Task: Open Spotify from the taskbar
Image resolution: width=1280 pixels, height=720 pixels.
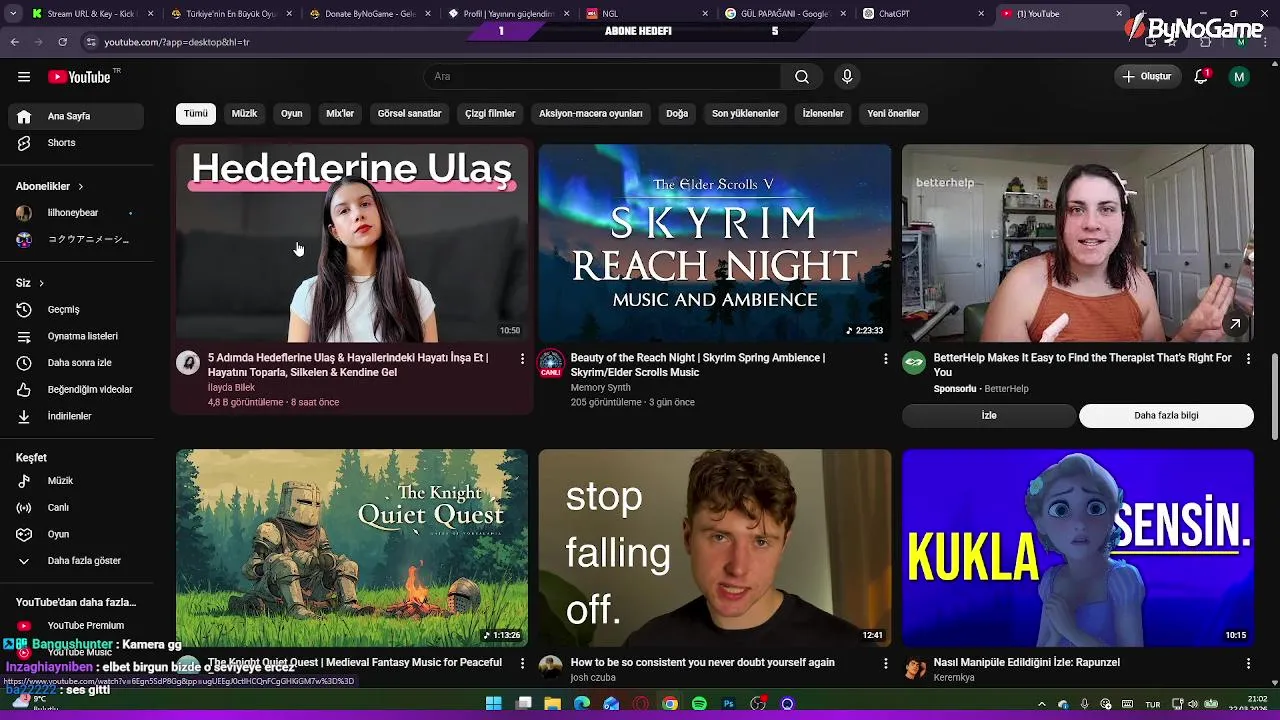Action: 699,704
